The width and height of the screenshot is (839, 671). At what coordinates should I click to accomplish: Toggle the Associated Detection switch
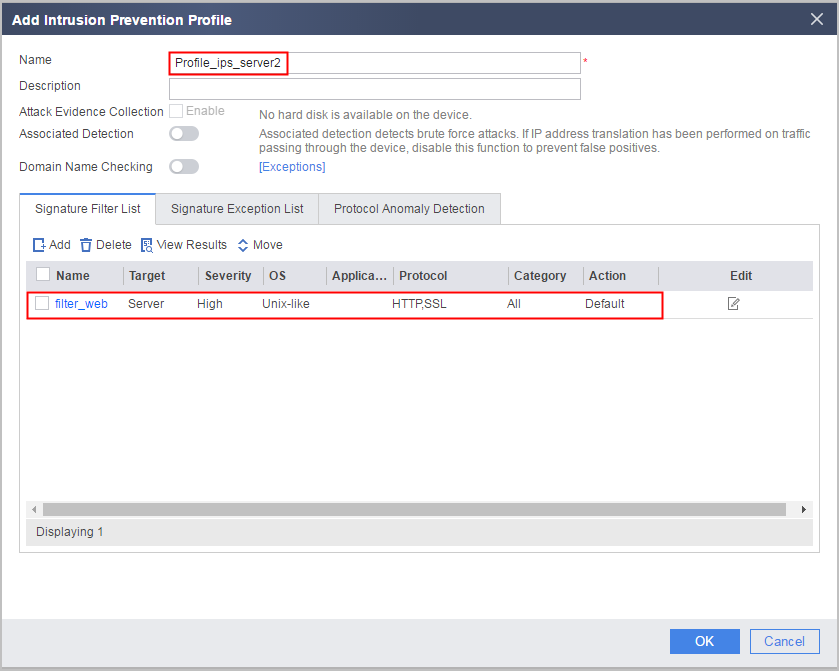pos(184,134)
